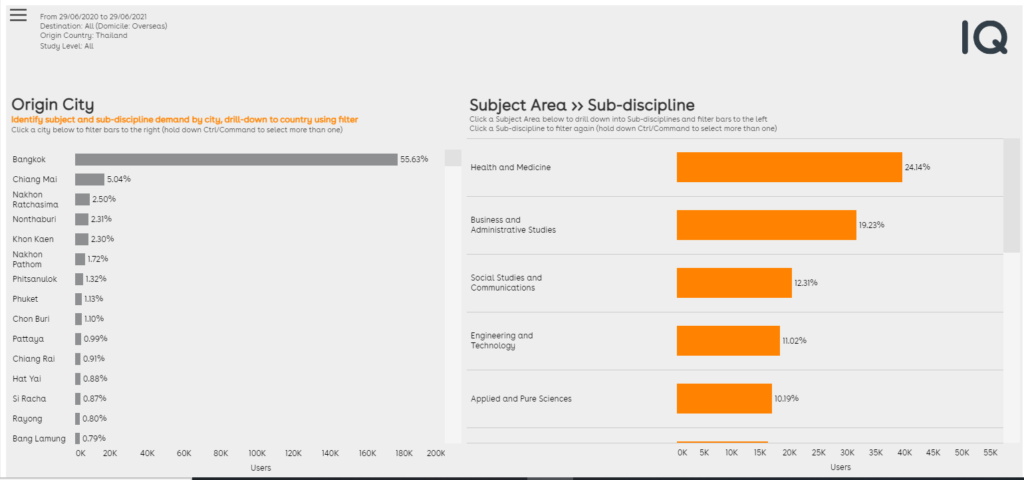The height and width of the screenshot is (480, 1024).
Task: Click the IQ logo
Action: 984,37
